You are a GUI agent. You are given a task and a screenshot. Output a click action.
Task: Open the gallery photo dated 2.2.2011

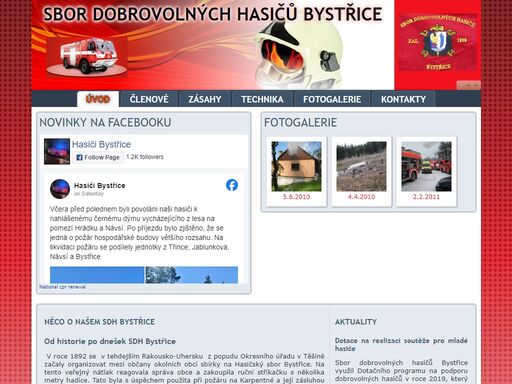426,166
